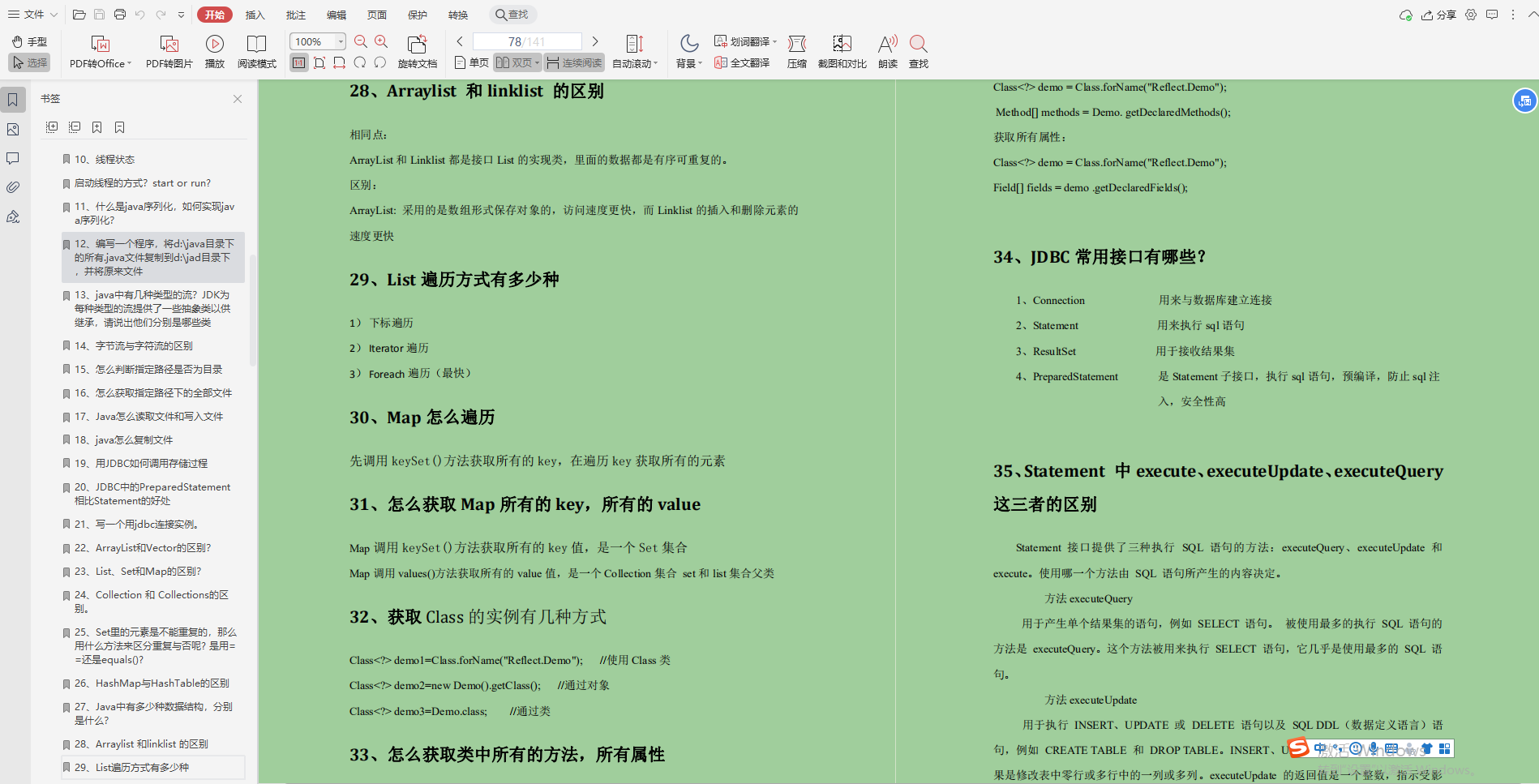Open the more options three-dot menu
This screenshot has height=784, width=1539.
1512,15
